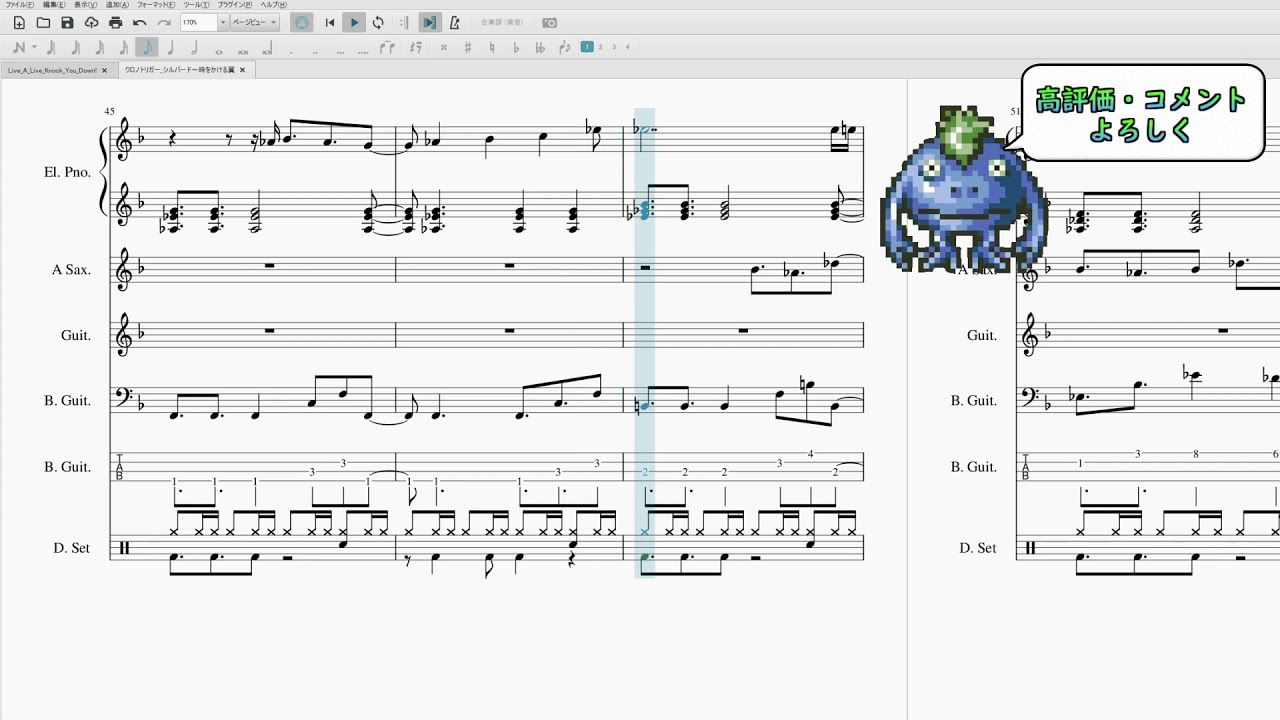Select the highlighted eighth note duration
1280x720 pixels.
tap(147, 47)
